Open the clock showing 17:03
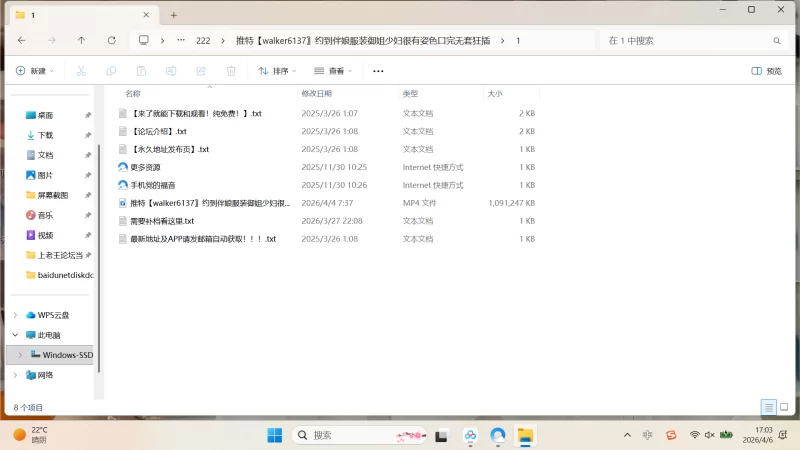The image size is (800, 450). (x=758, y=435)
